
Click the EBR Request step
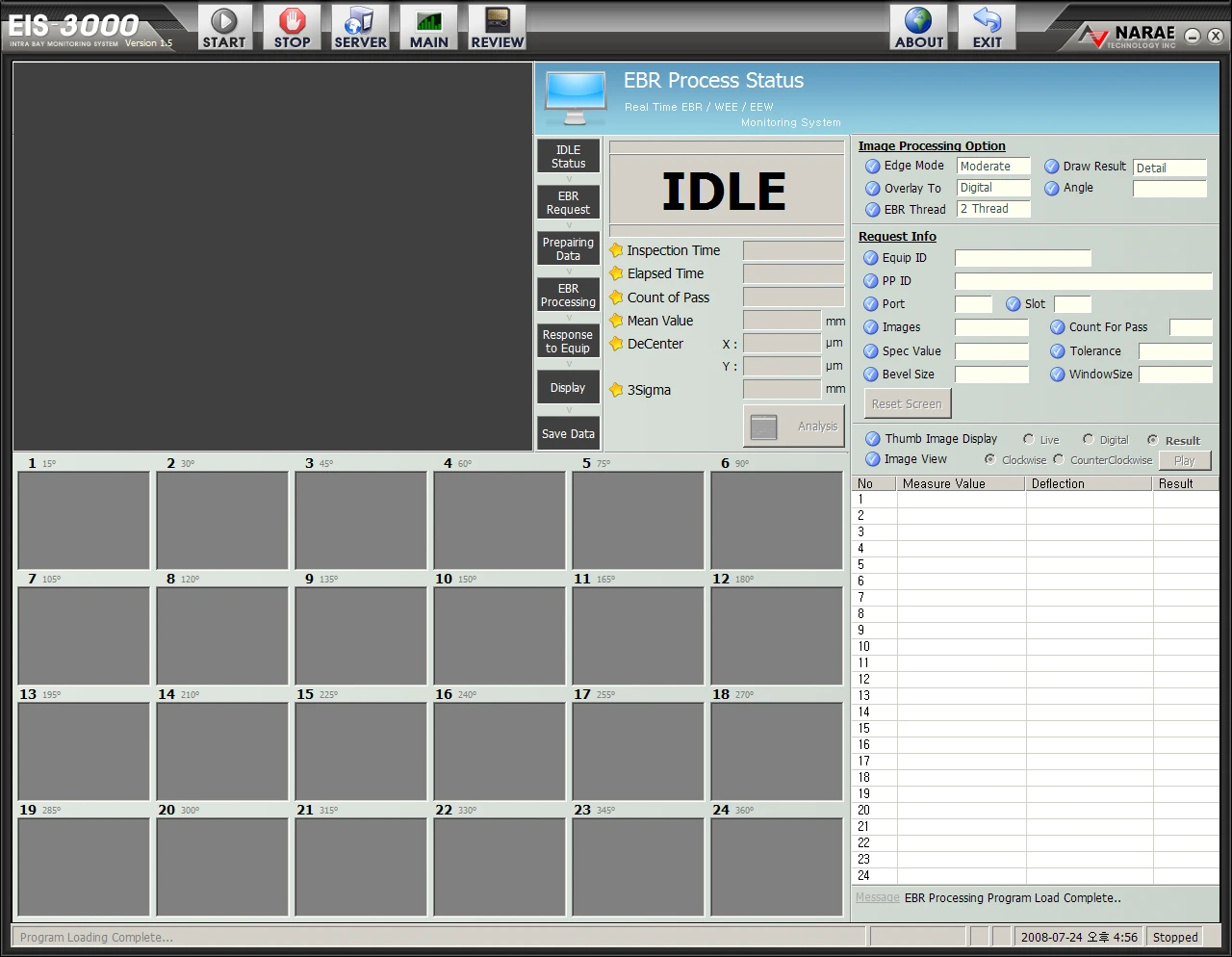tap(568, 202)
